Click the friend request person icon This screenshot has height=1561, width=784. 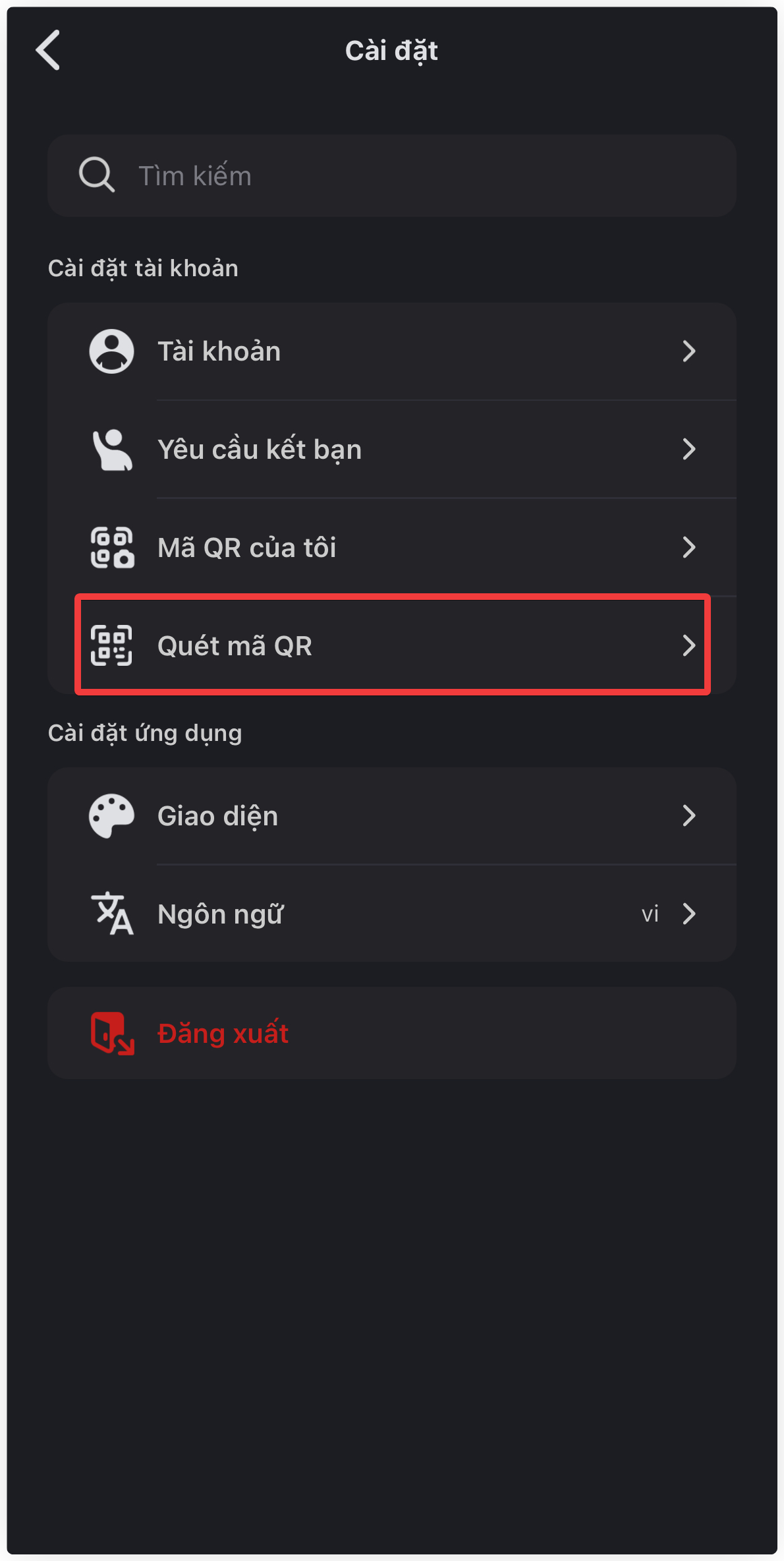(x=111, y=450)
